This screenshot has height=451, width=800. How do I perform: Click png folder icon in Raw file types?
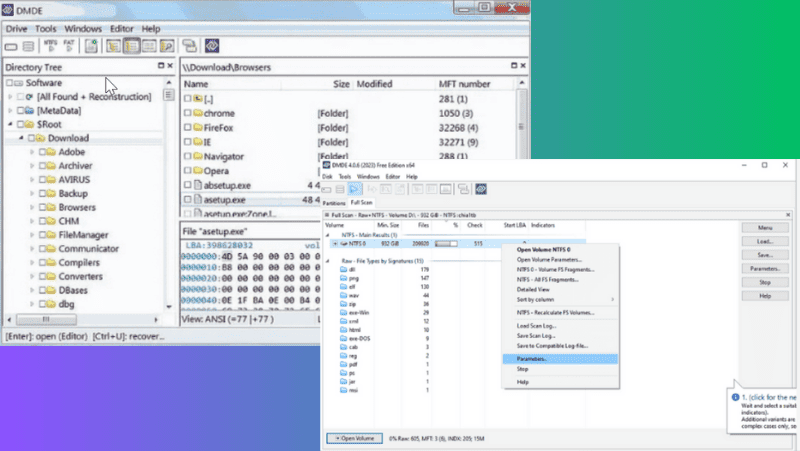(x=343, y=278)
